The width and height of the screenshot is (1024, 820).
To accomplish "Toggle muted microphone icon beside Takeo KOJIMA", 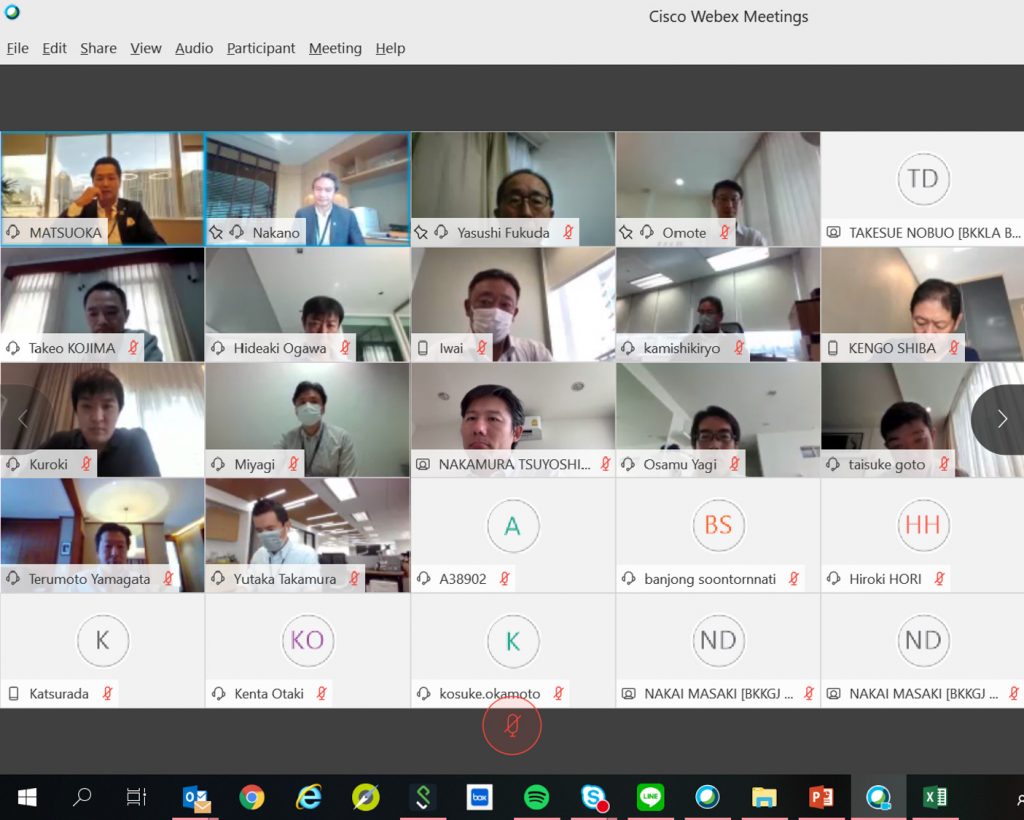I will tap(132, 348).
